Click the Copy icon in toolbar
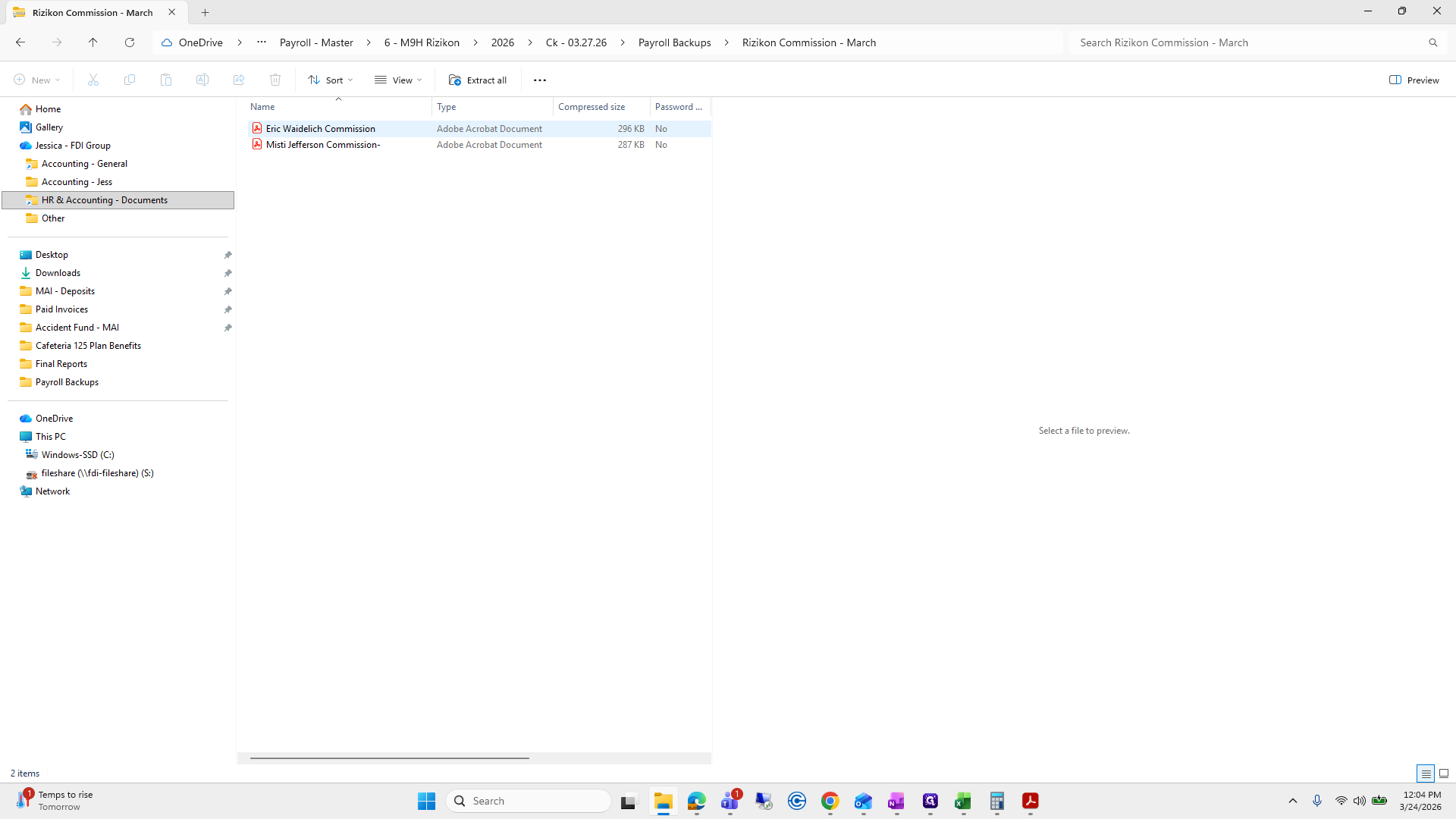 (x=130, y=80)
